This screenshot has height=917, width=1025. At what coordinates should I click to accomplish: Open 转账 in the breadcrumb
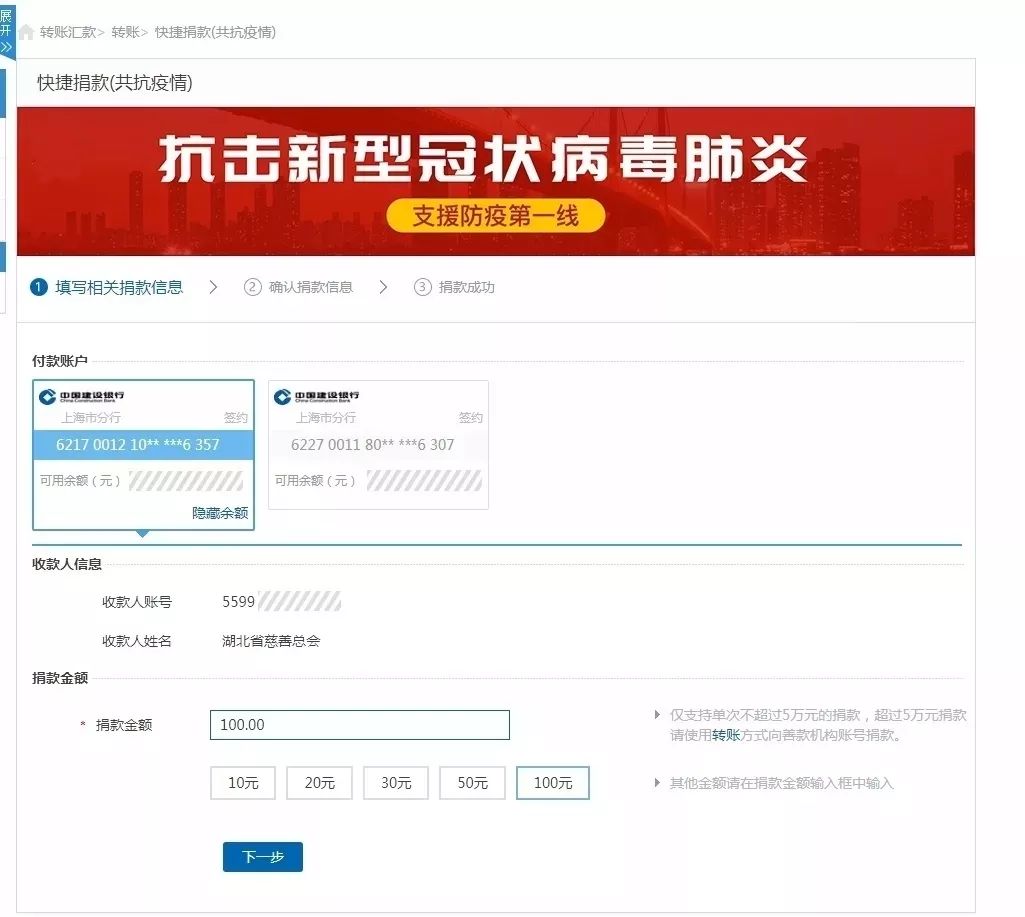click(127, 32)
